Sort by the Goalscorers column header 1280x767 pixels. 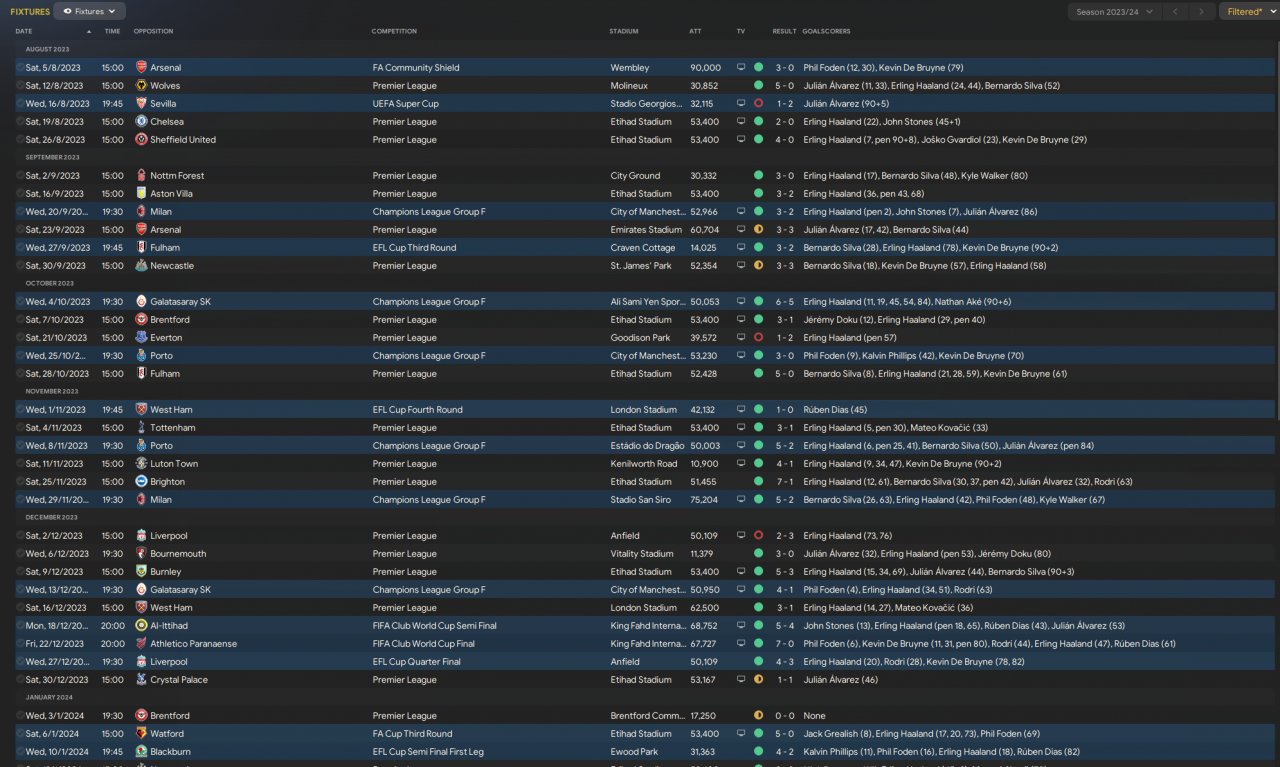tap(826, 31)
